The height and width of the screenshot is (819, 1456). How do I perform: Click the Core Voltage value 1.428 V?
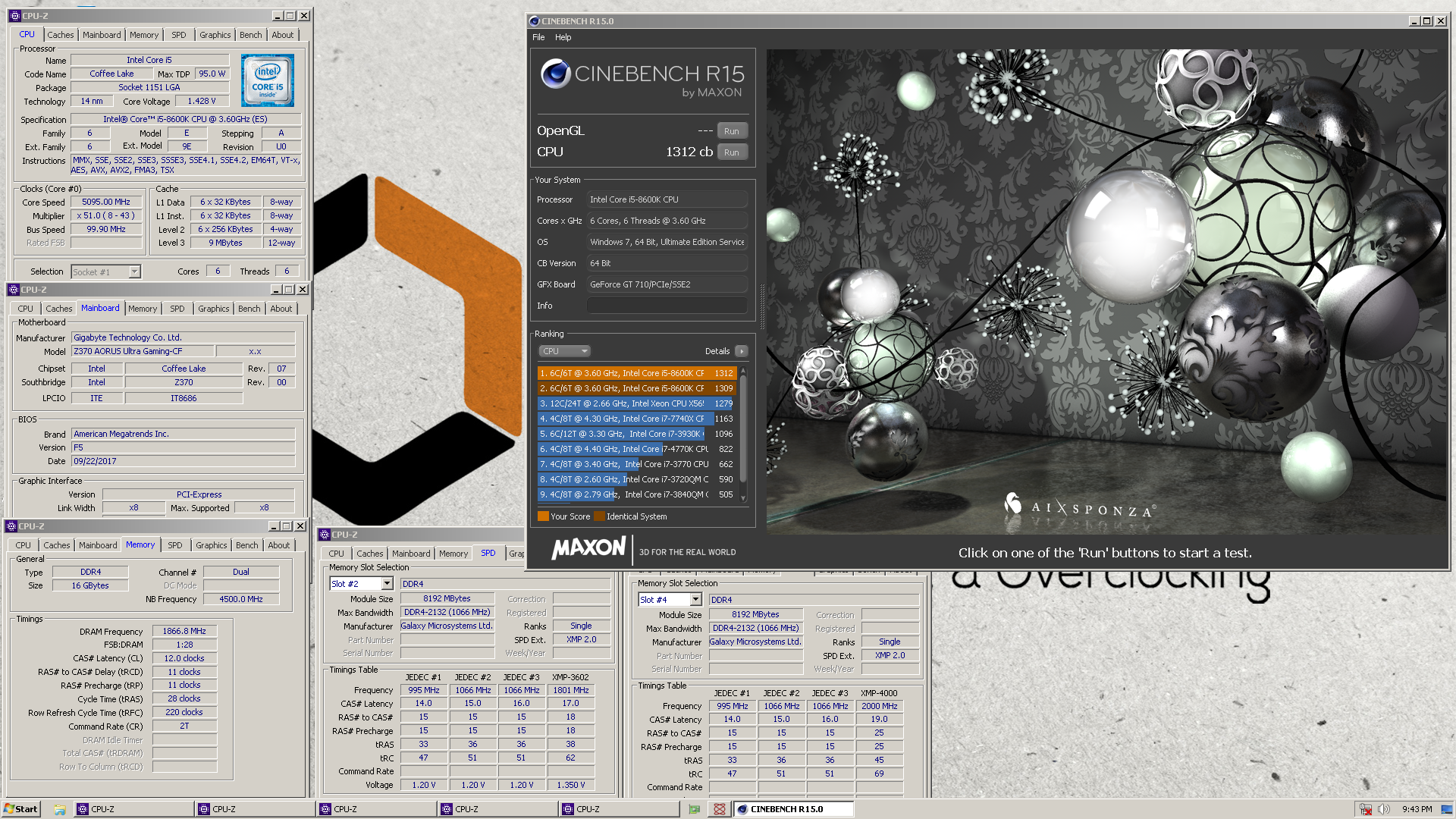[201, 101]
